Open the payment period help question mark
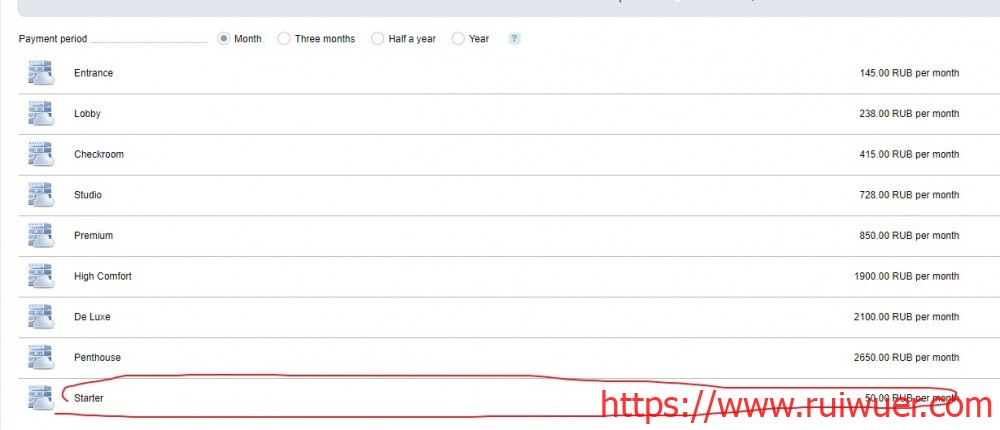This screenshot has height=430, width=1000. (514, 39)
